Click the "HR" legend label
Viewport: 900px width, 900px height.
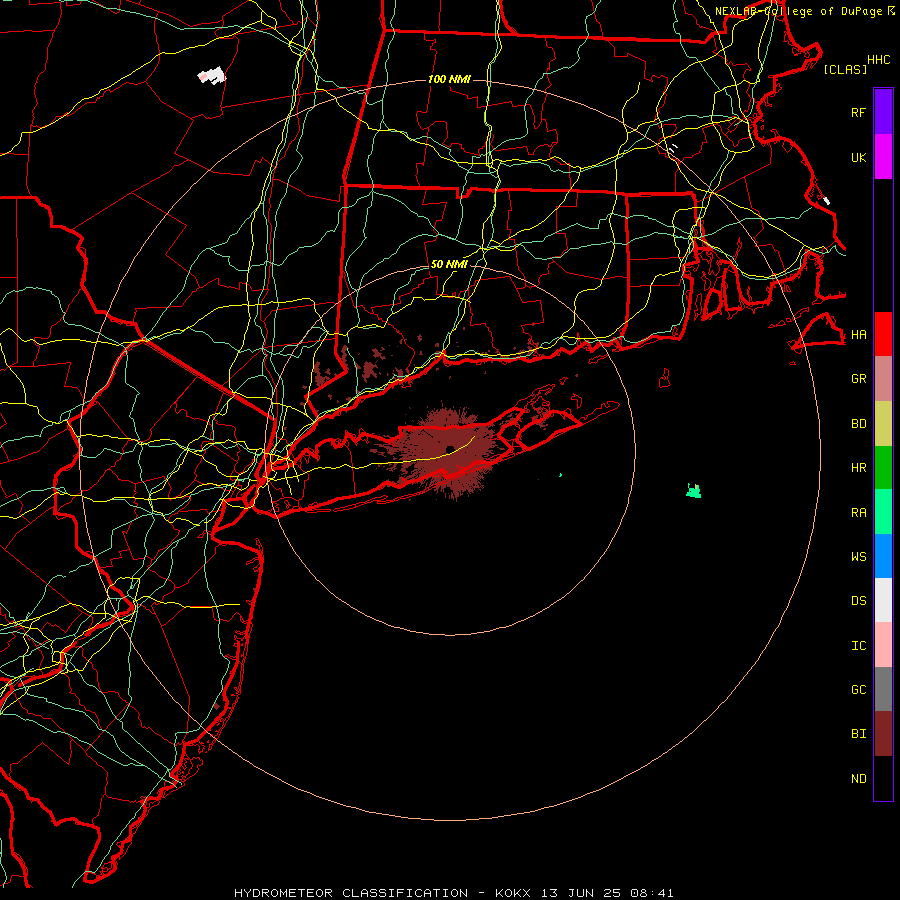click(858, 468)
